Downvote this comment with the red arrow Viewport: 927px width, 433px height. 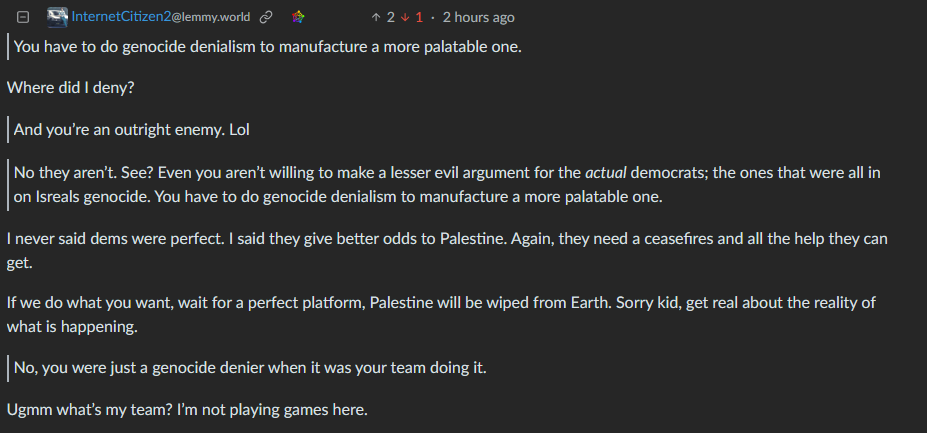[x=405, y=18]
